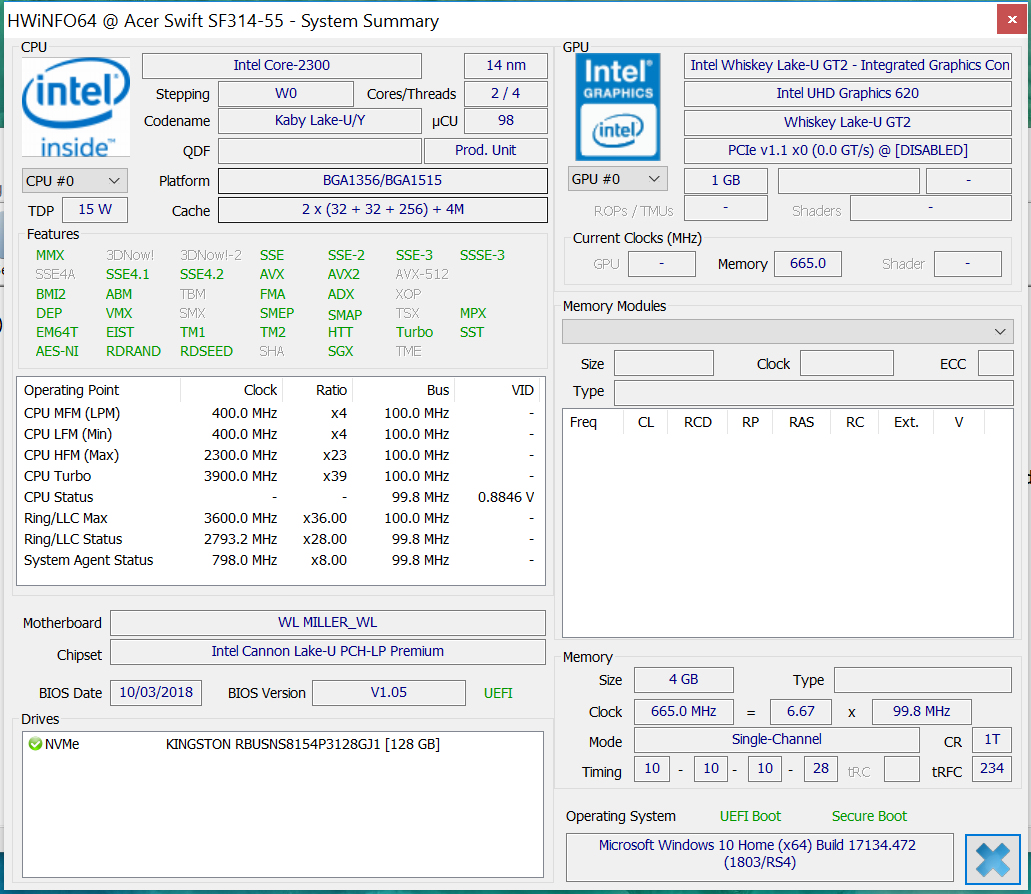Screen dimensions: 1031x894
Task: Click the PCIe v1.1 x0 DISABLED field
Action: tap(848, 151)
